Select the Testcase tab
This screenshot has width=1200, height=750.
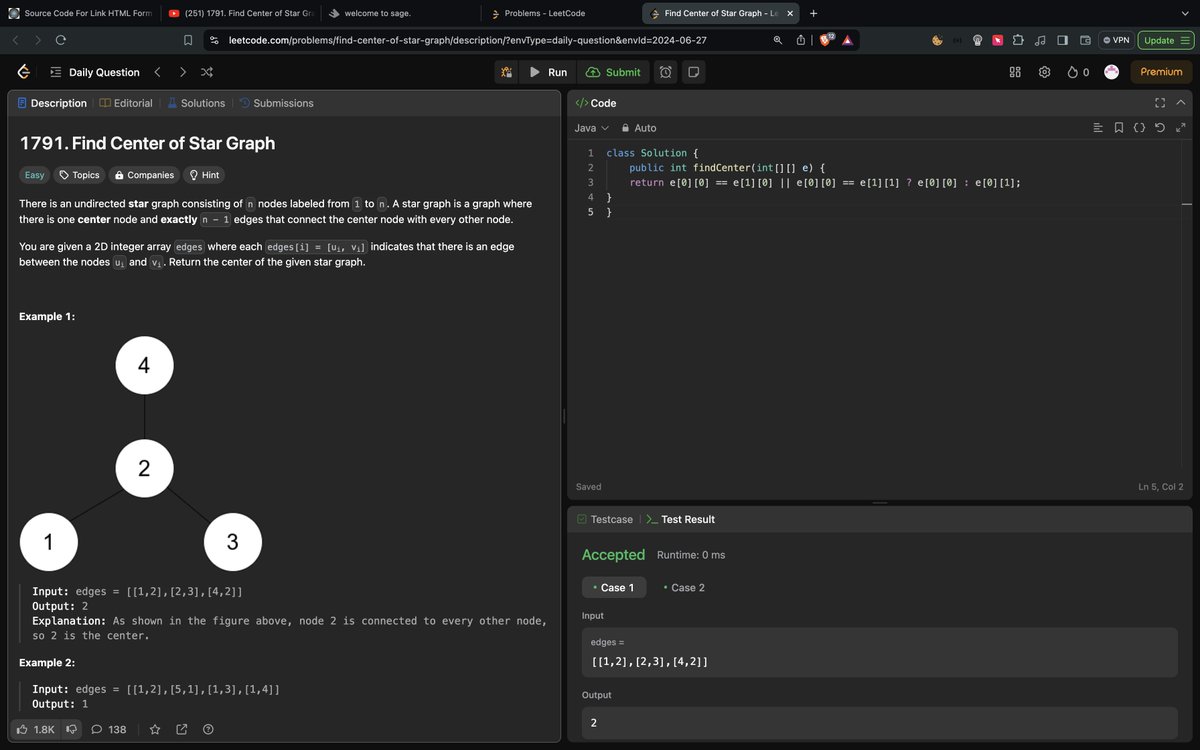click(604, 519)
